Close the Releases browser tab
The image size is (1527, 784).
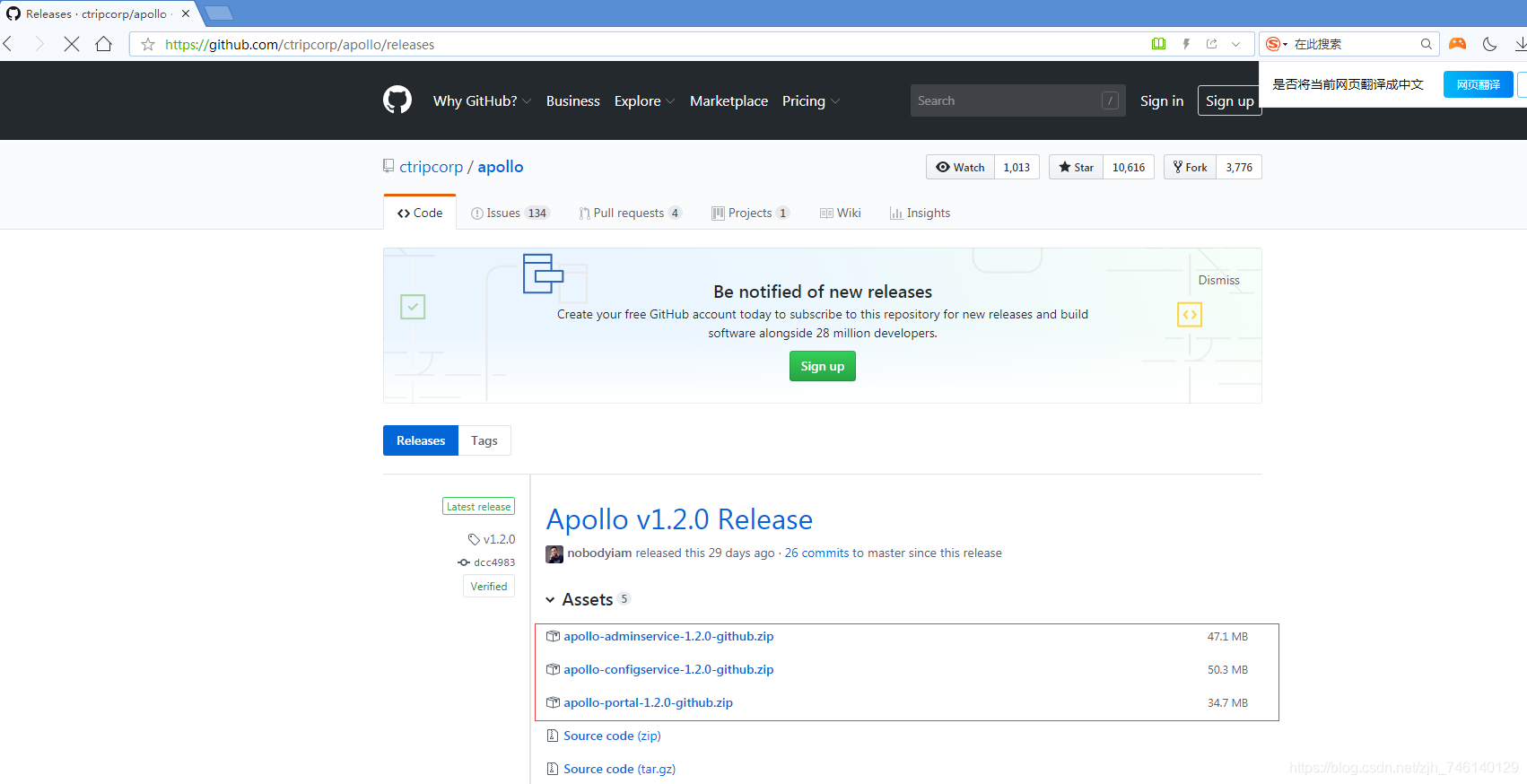186,13
